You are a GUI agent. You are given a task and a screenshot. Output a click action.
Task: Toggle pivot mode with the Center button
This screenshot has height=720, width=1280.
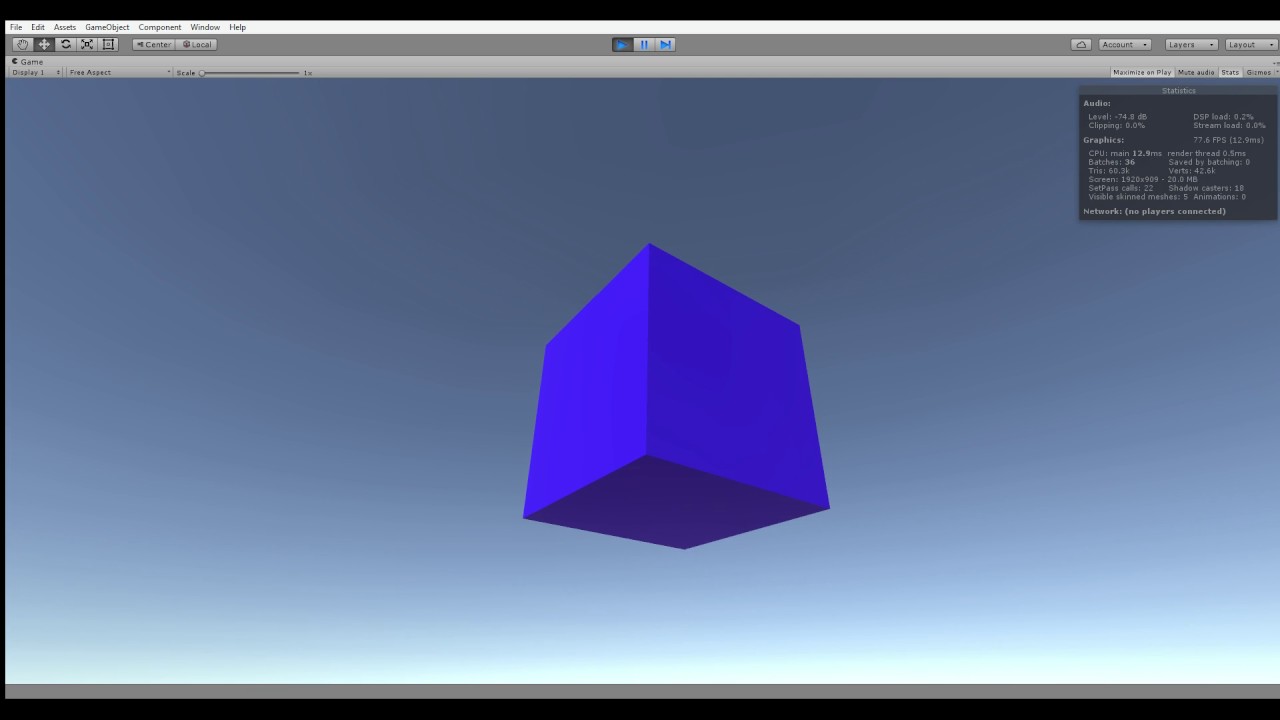[154, 44]
